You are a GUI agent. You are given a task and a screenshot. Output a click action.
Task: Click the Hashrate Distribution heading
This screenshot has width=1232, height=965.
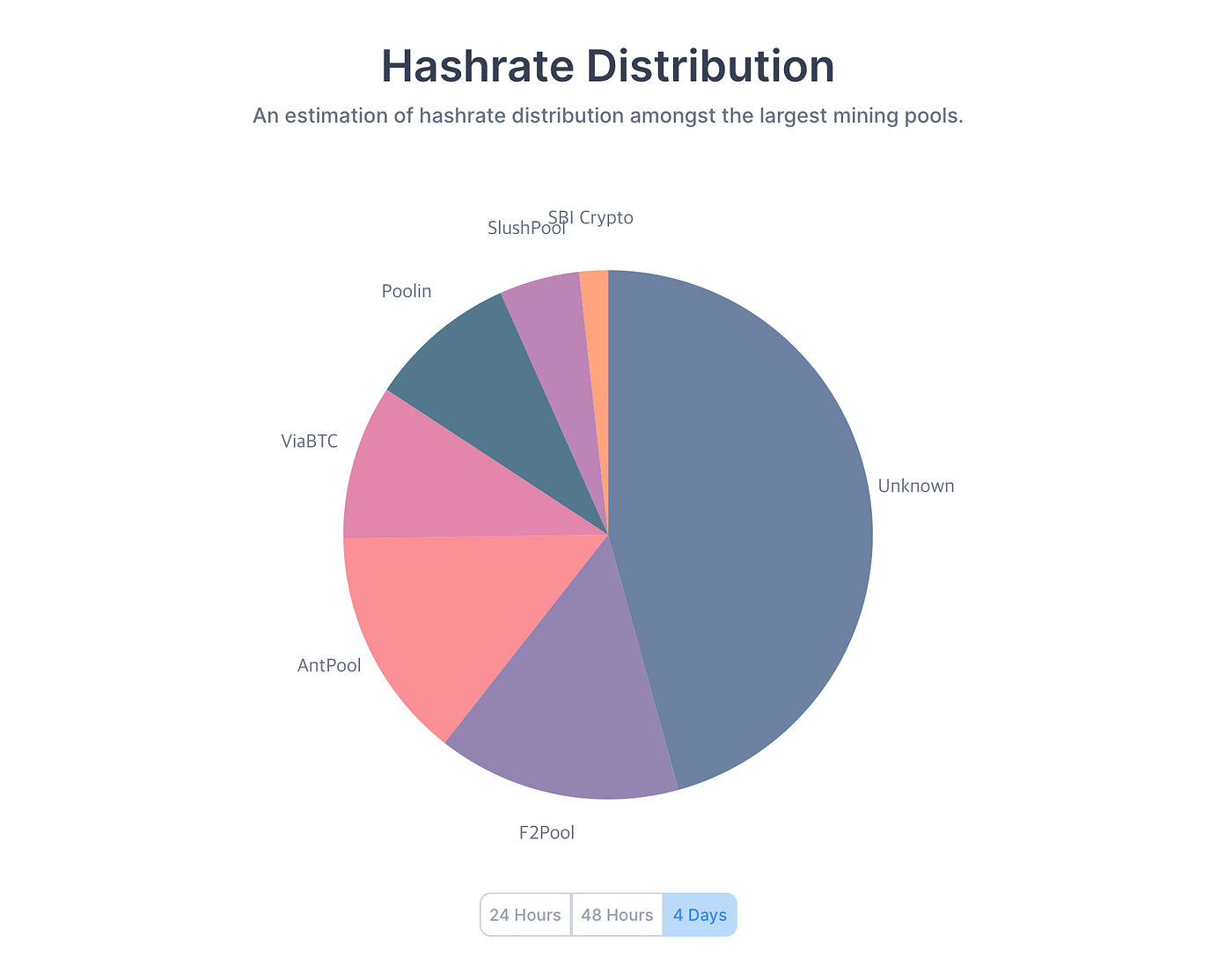pos(608,66)
